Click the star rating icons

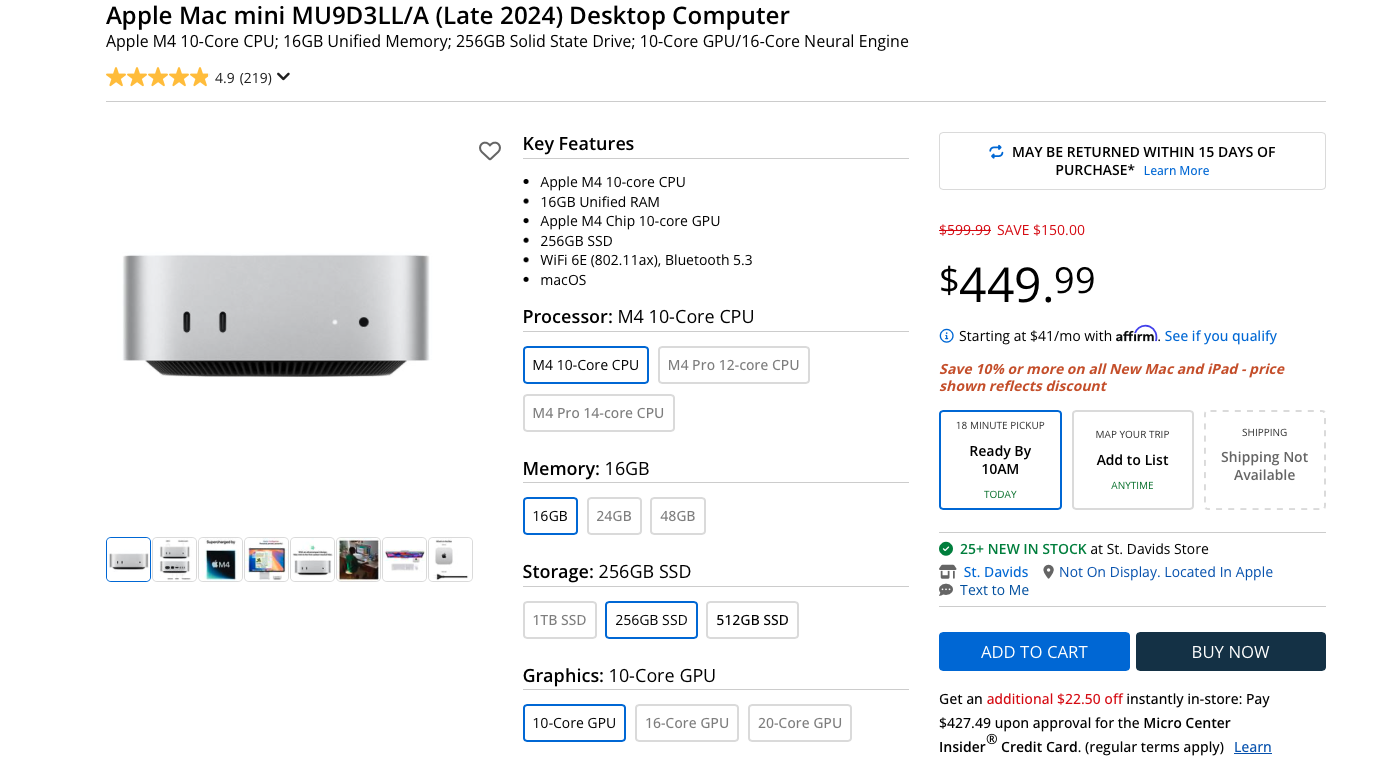[157, 77]
